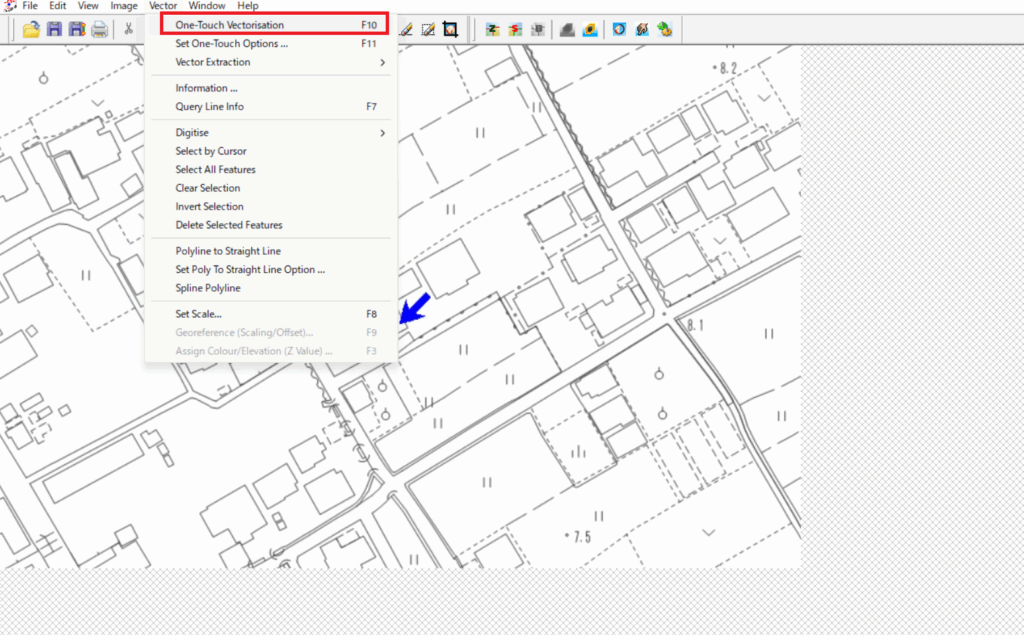Choose One-Touch Vectorisation from the menu
Screen dimensions: 1024x635
tap(274, 25)
